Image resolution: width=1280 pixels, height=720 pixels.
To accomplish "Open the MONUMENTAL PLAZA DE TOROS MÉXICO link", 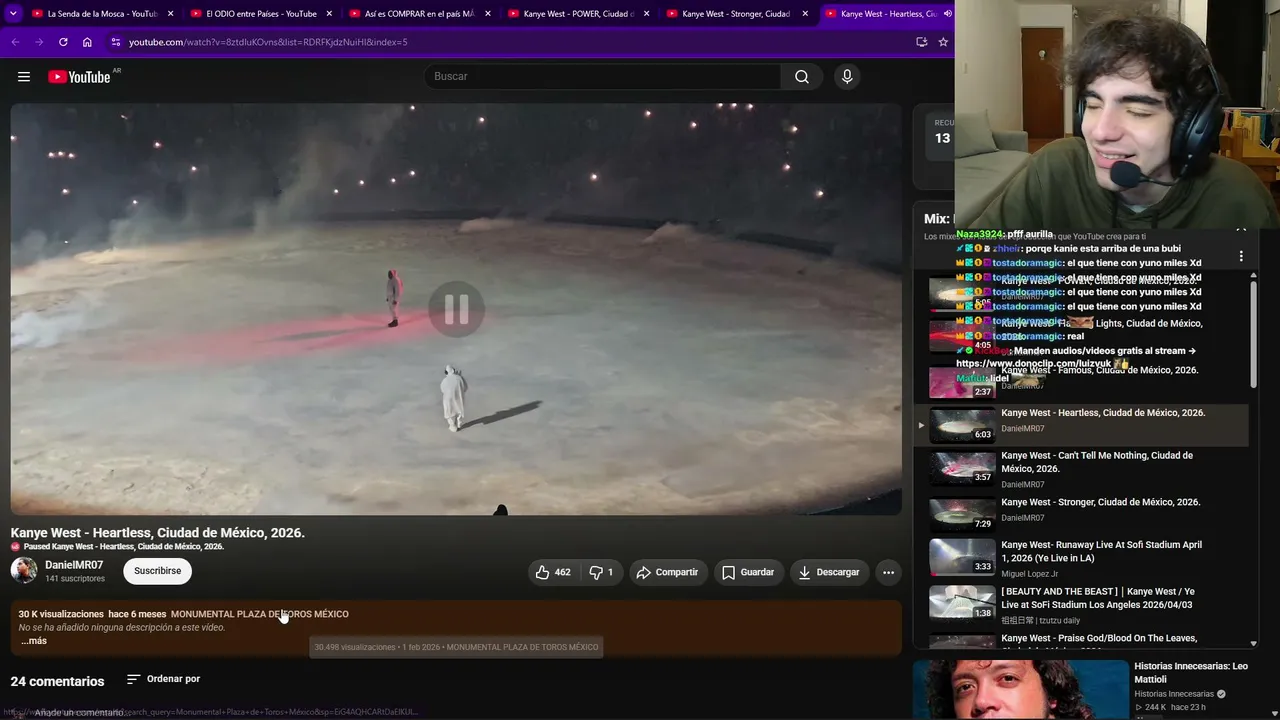I will coord(260,614).
